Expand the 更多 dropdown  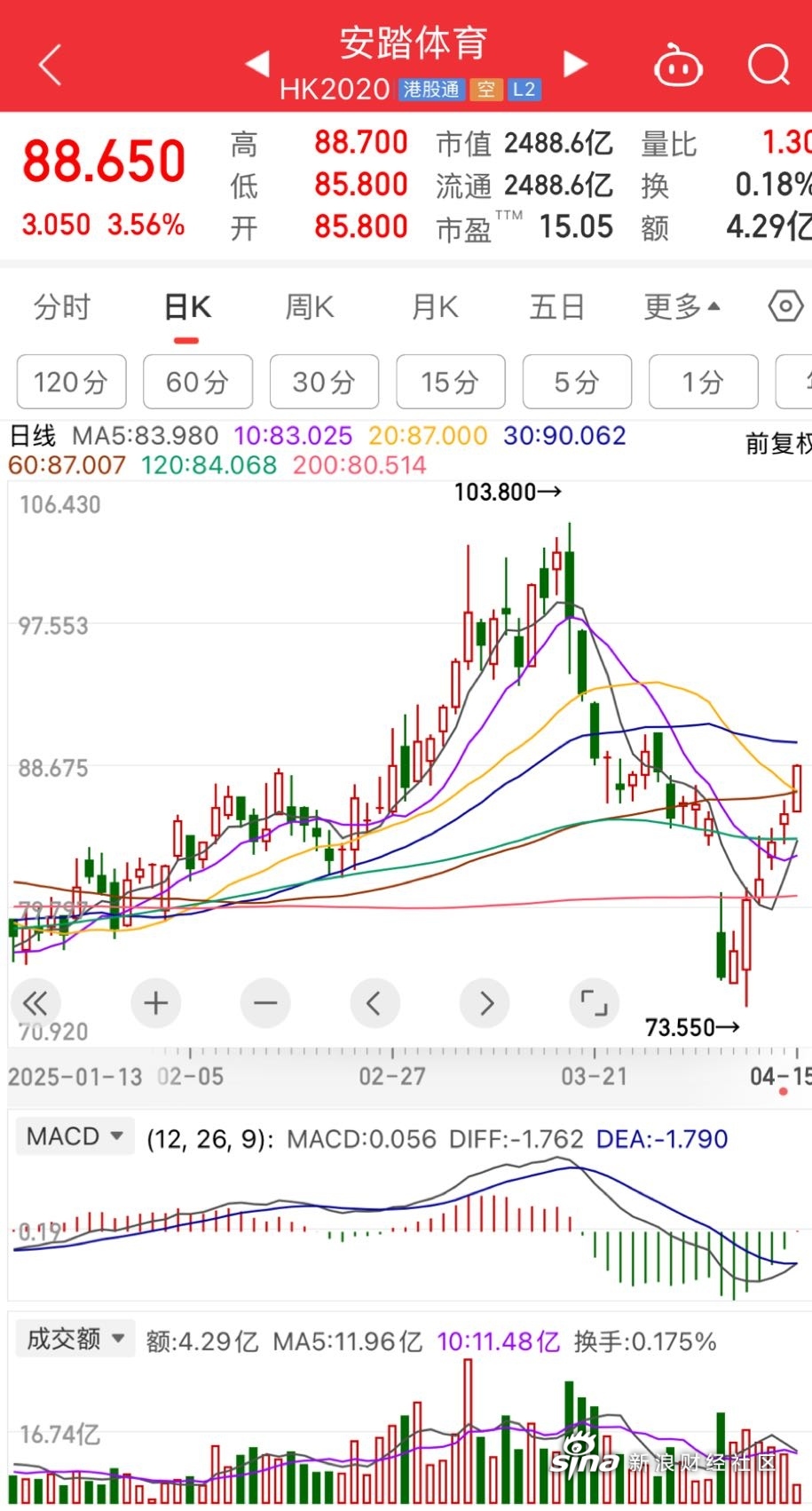coord(682,307)
